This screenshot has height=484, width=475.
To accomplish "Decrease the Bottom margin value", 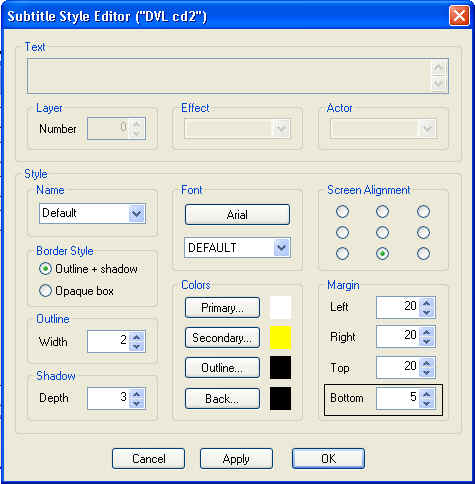I will (427, 403).
